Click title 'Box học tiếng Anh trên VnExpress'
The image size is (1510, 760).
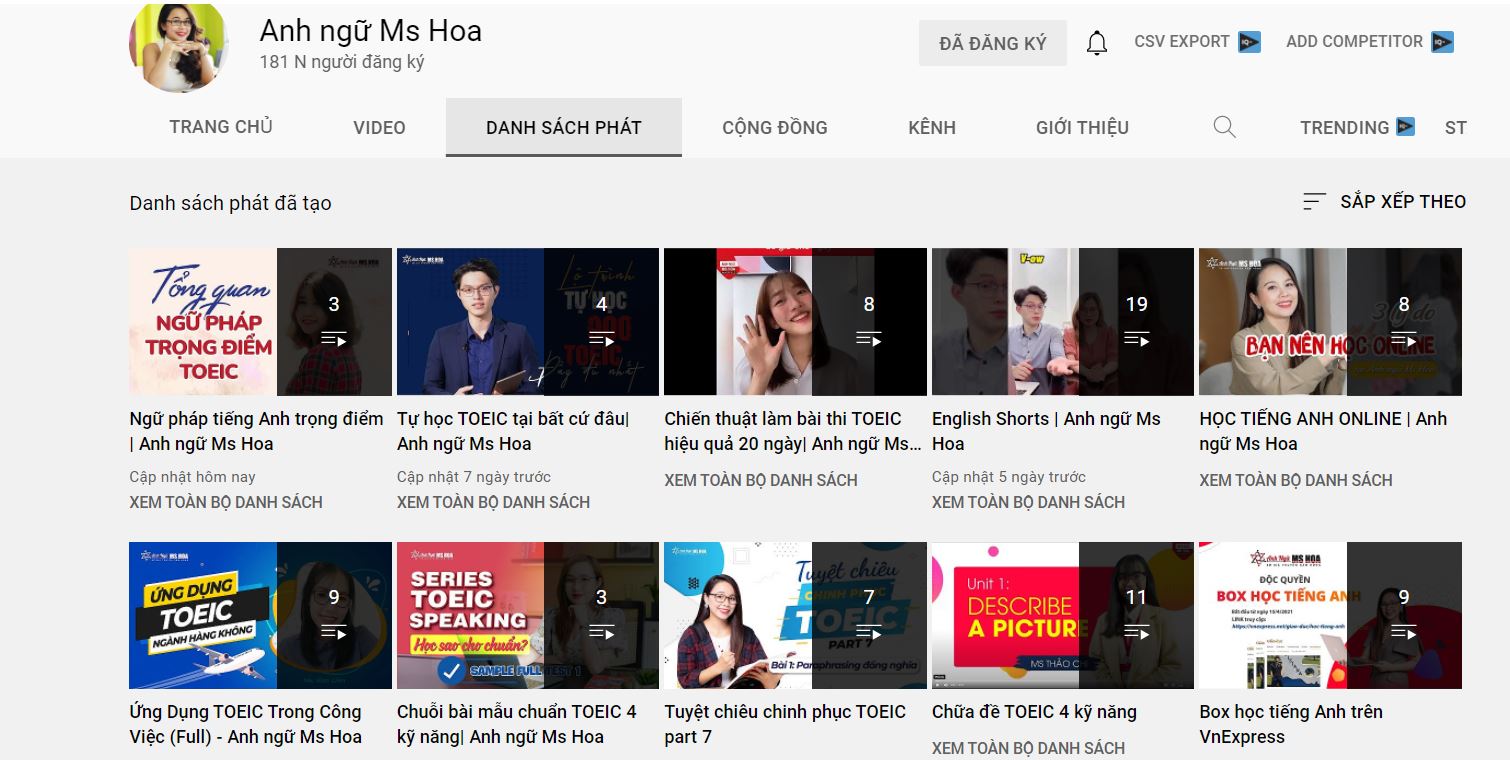pos(1291,724)
